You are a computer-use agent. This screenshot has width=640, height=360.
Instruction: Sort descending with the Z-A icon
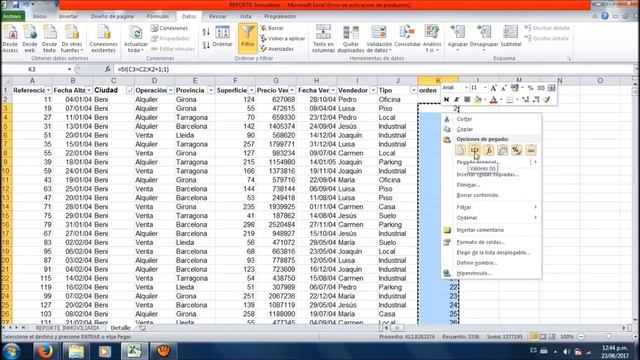point(206,45)
